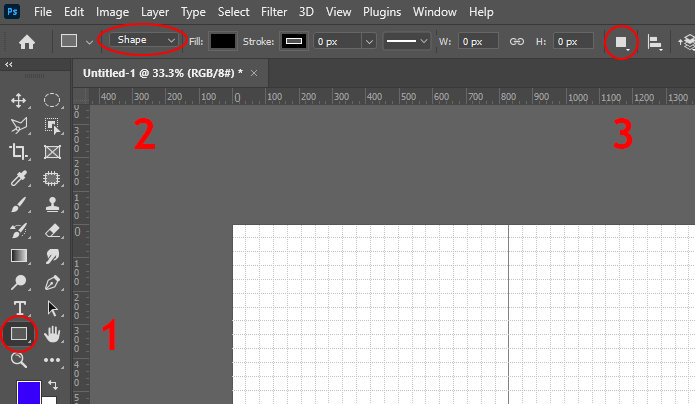This screenshot has width=695, height=404.
Task: Choose the Hand tool
Action: pyautogui.click(x=53, y=334)
